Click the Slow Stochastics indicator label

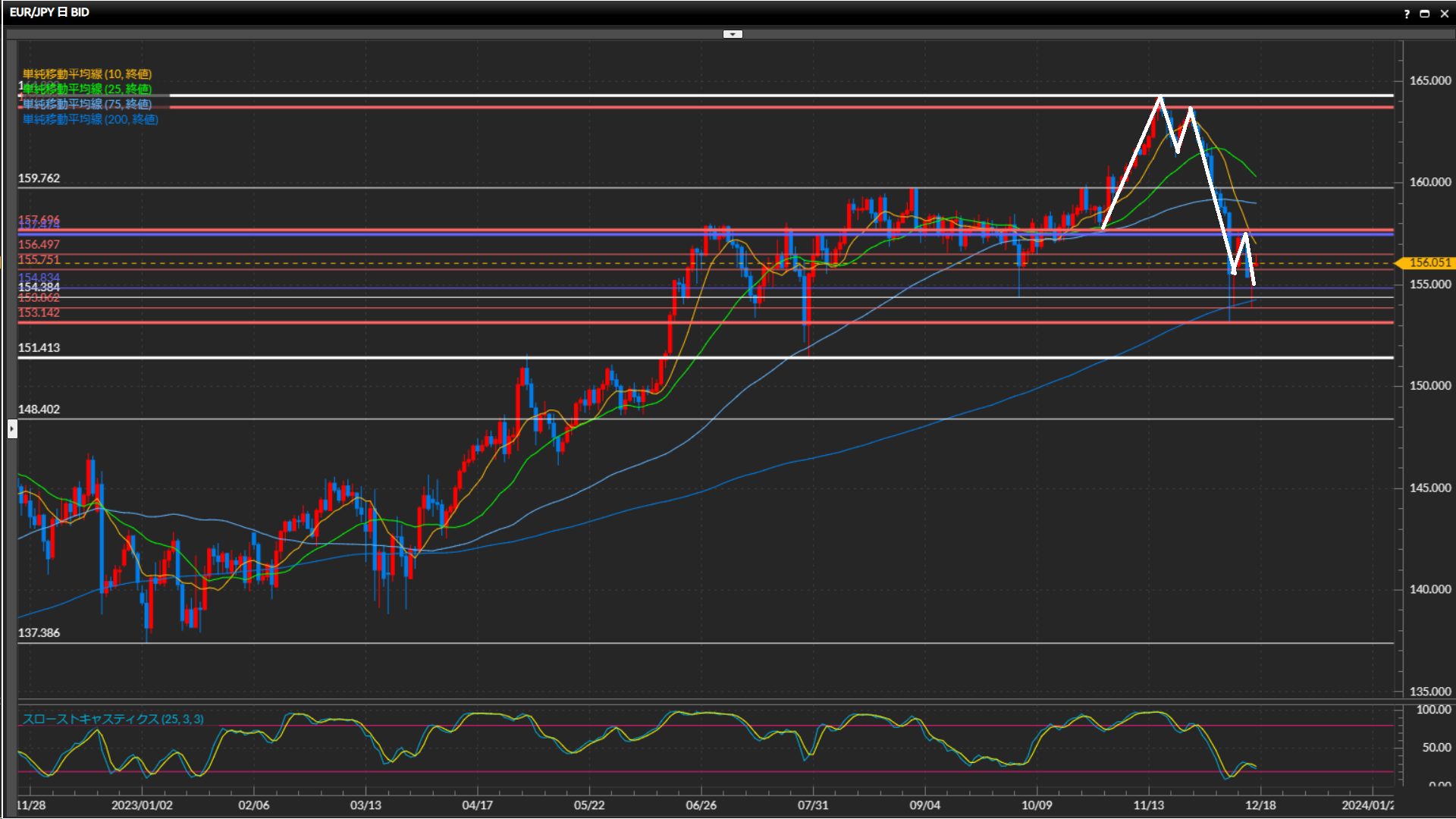(113, 719)
